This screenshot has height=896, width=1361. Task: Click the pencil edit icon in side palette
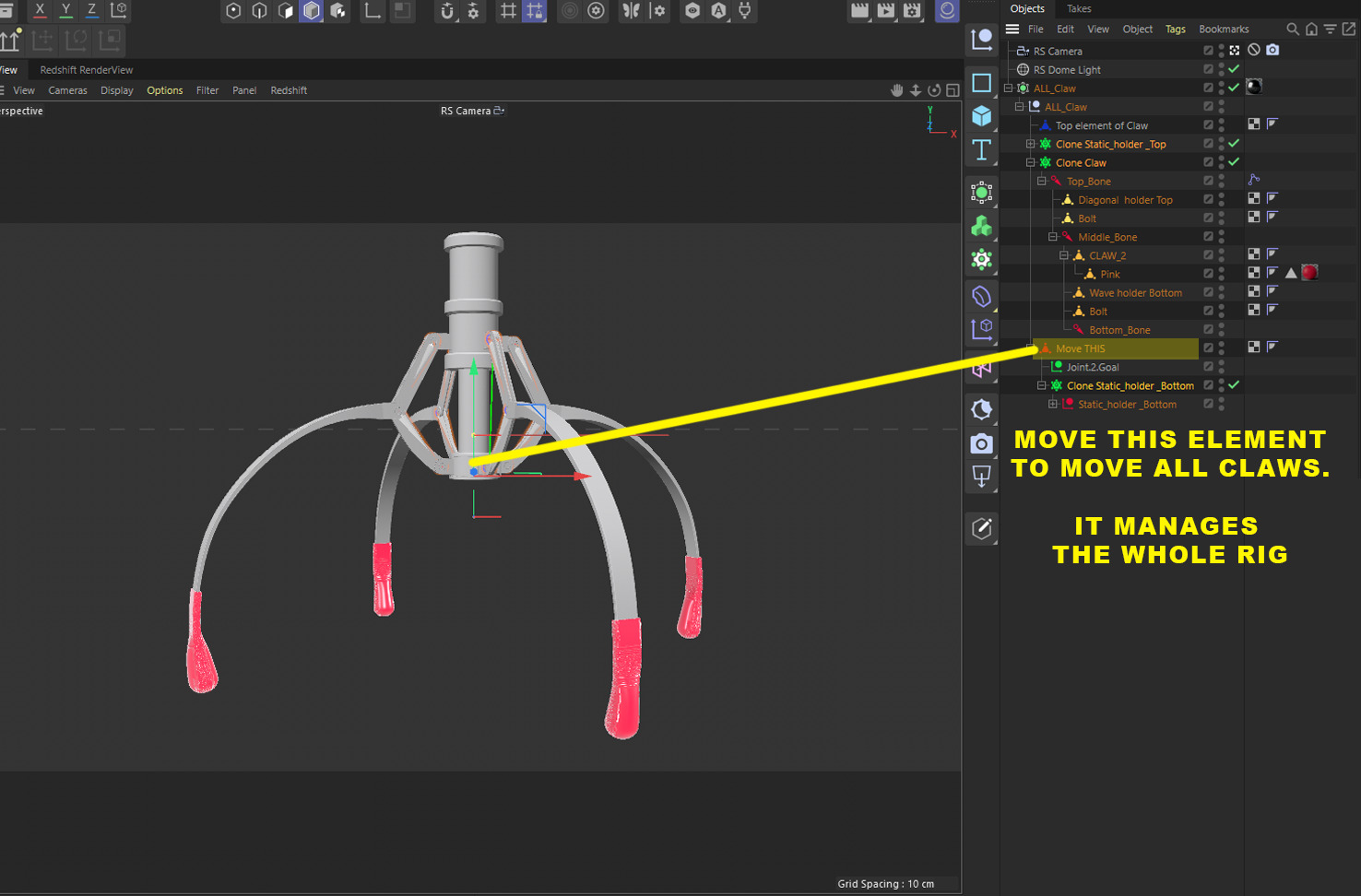(982, 529)
